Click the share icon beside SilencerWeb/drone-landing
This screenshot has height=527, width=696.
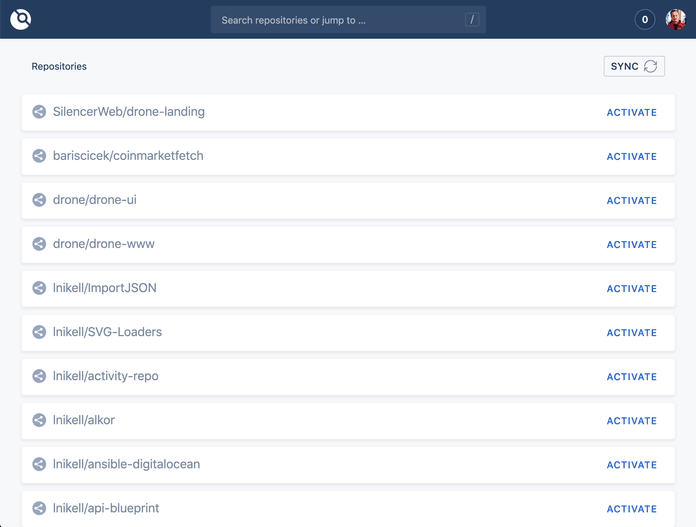point(39,112)
